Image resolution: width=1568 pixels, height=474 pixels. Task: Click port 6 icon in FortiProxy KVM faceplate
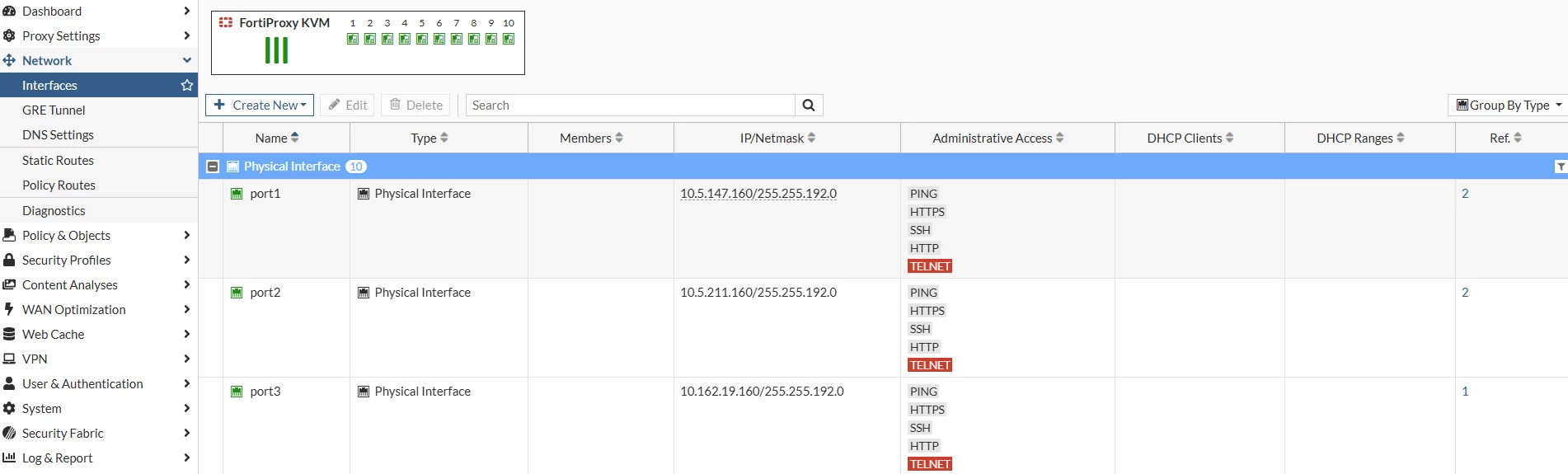tap(439, 40)
